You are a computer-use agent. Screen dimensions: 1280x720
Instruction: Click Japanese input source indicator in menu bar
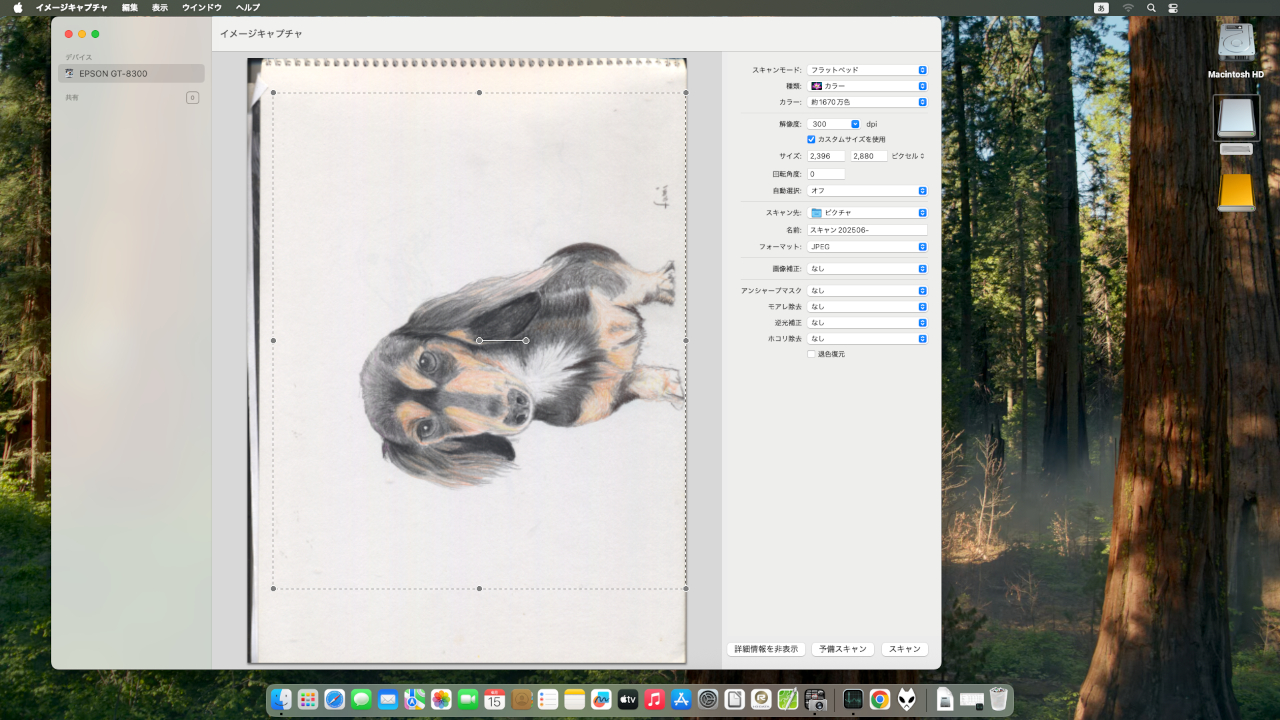point(1101,7)
